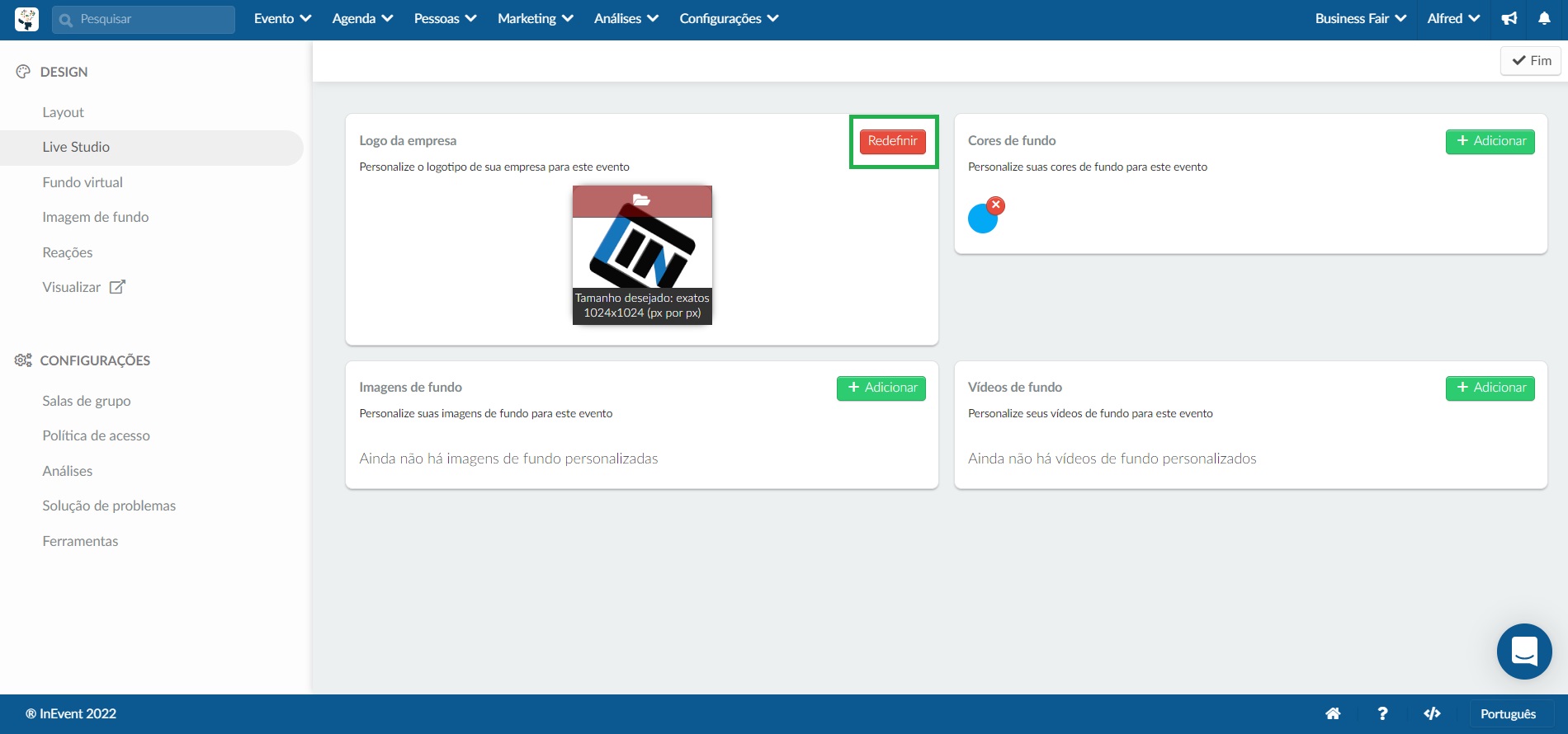Click the search magnifier icon
The image size is (1568, 734).
pos(66,20)
